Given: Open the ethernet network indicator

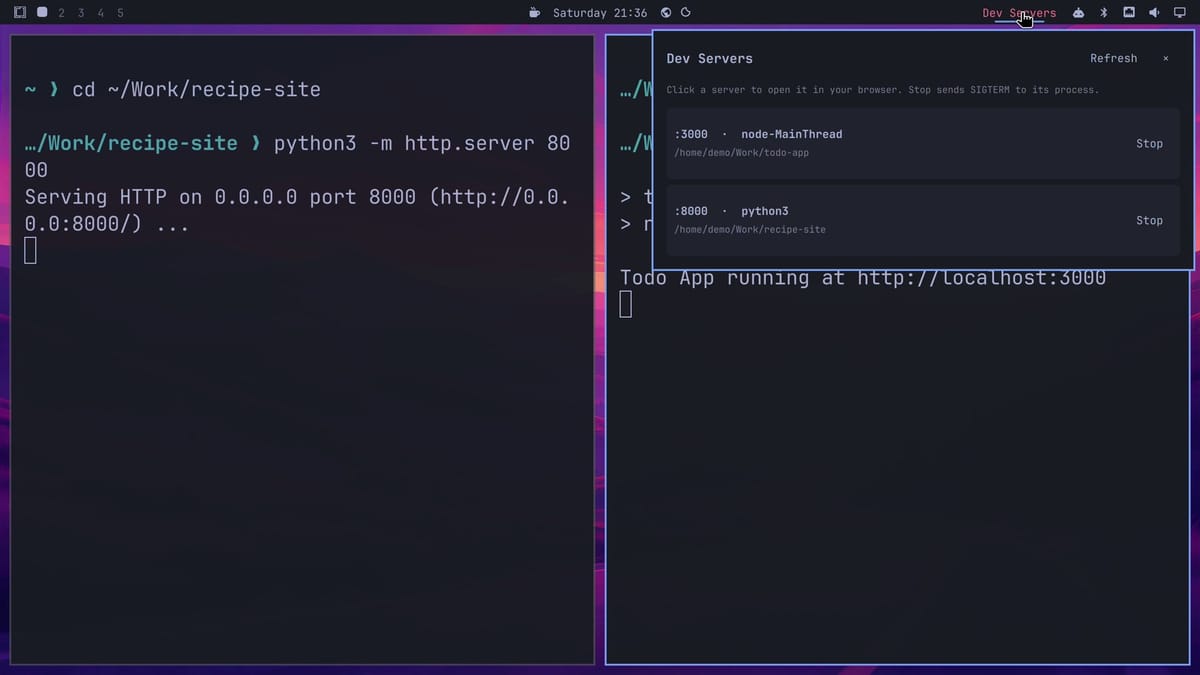Looking at the screenshot, I should click(x=1129, y=13).
